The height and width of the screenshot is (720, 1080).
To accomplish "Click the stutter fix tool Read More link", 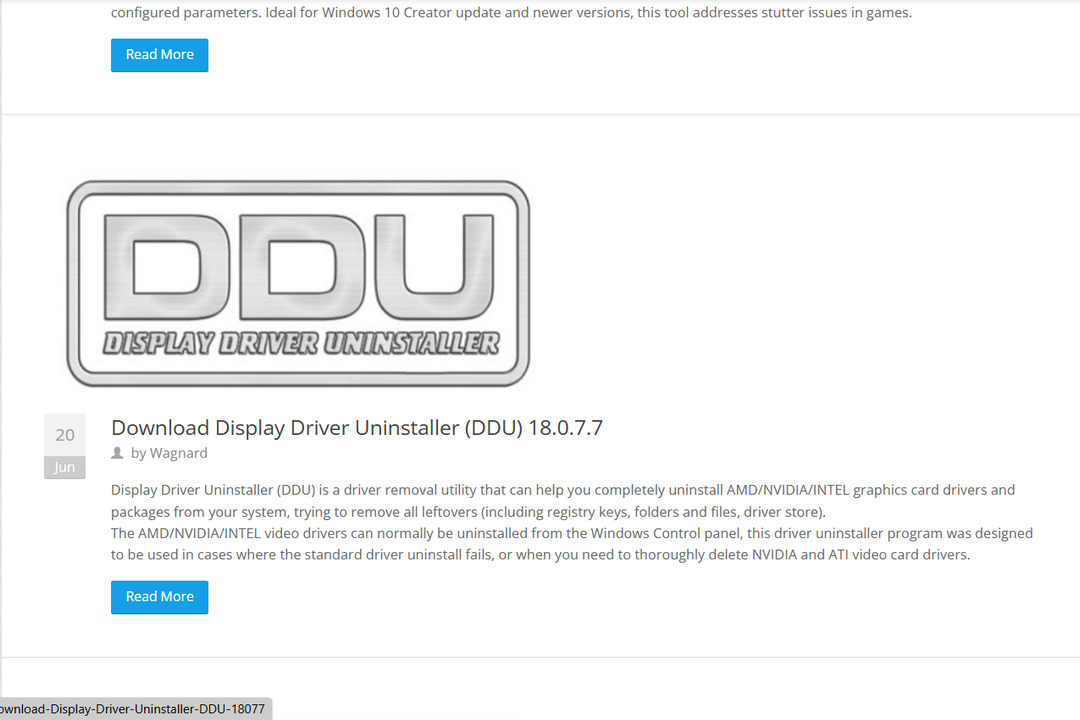I will coord(159,55).
